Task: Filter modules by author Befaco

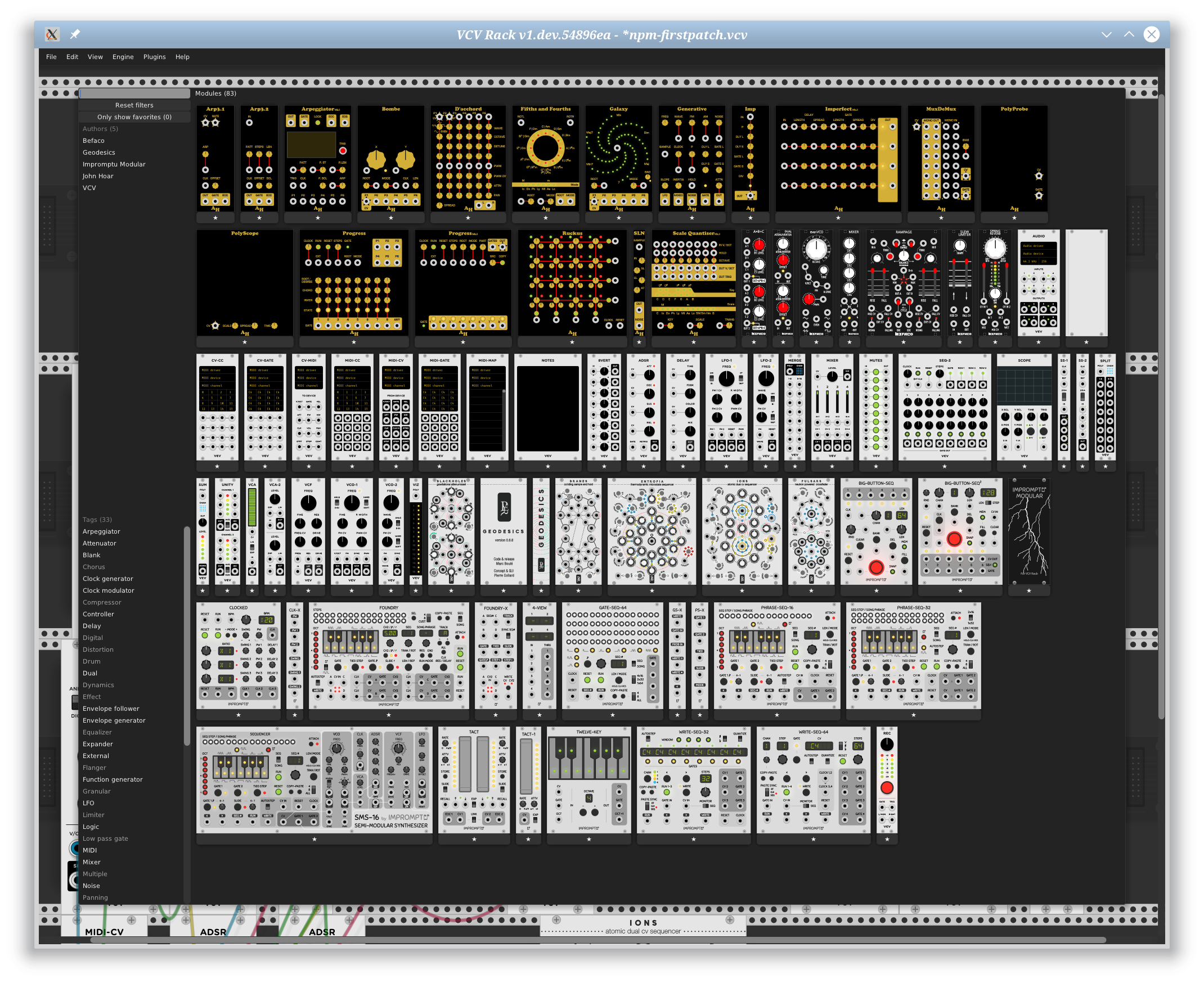Action: click(x=93, y=141)
